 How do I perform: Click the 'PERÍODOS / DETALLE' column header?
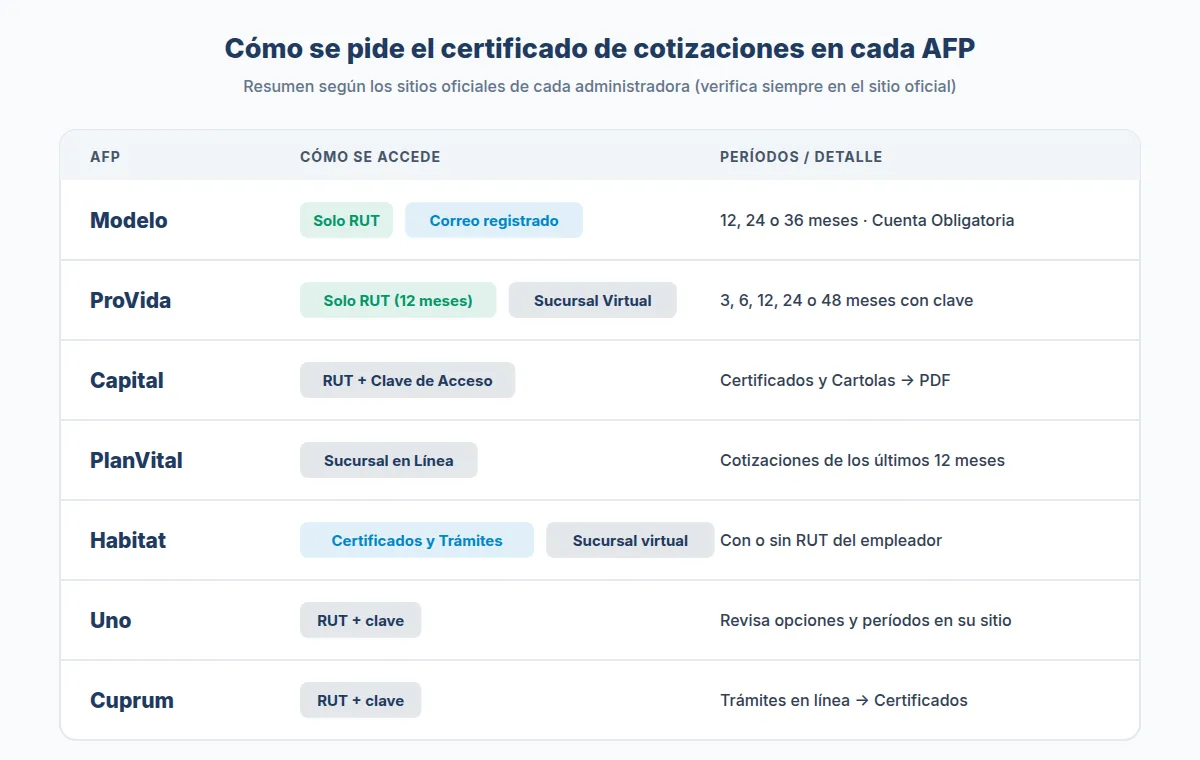point(801,157)
